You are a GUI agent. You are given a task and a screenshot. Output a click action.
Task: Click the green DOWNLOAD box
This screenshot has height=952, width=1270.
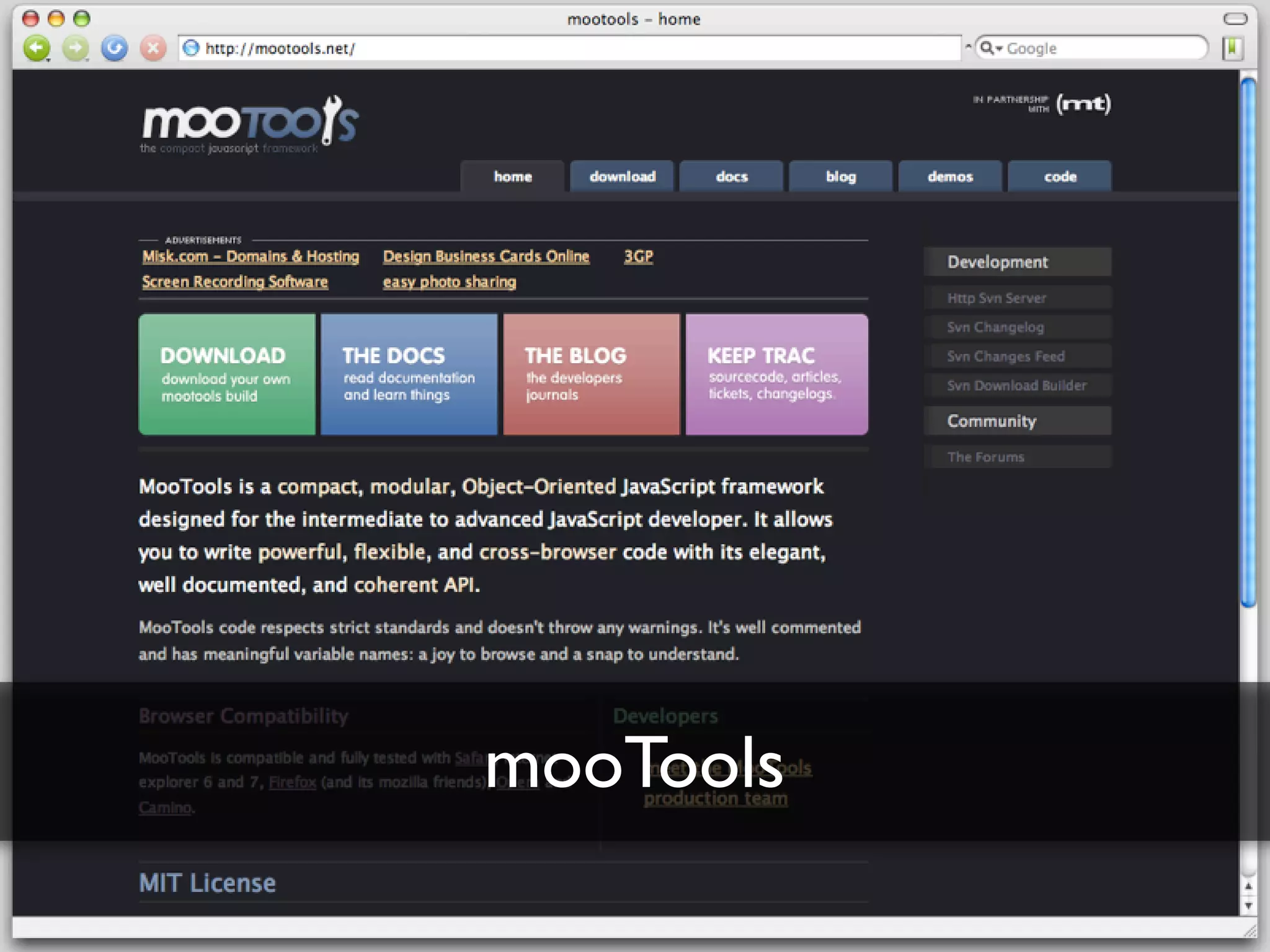(227, 374)
